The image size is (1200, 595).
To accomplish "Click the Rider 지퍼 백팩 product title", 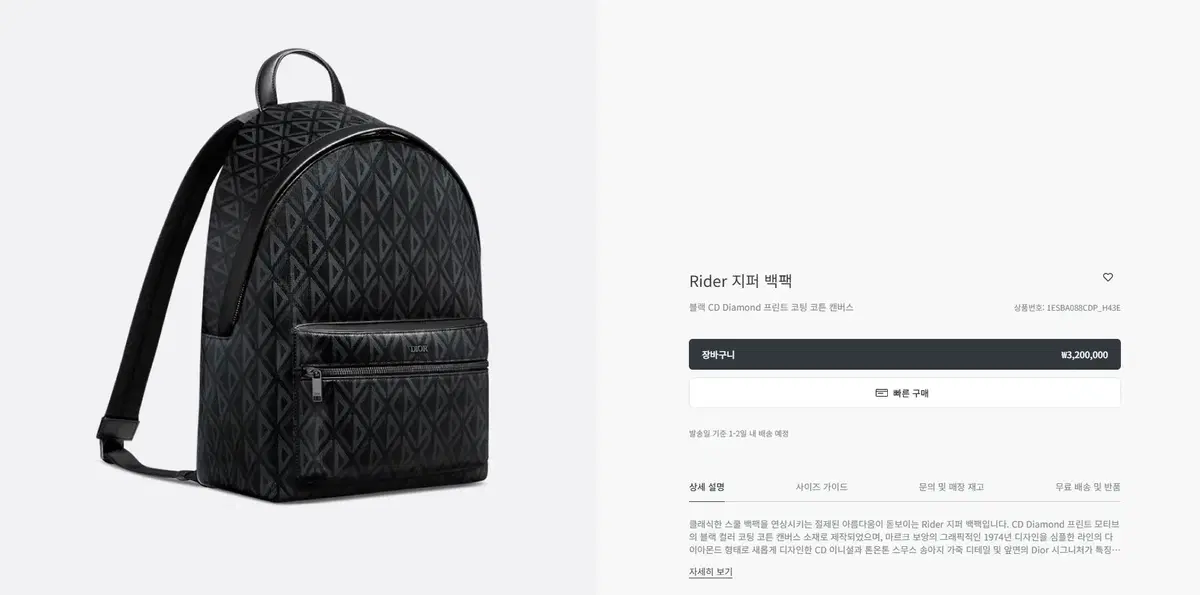I will click(x=741, y=281).
